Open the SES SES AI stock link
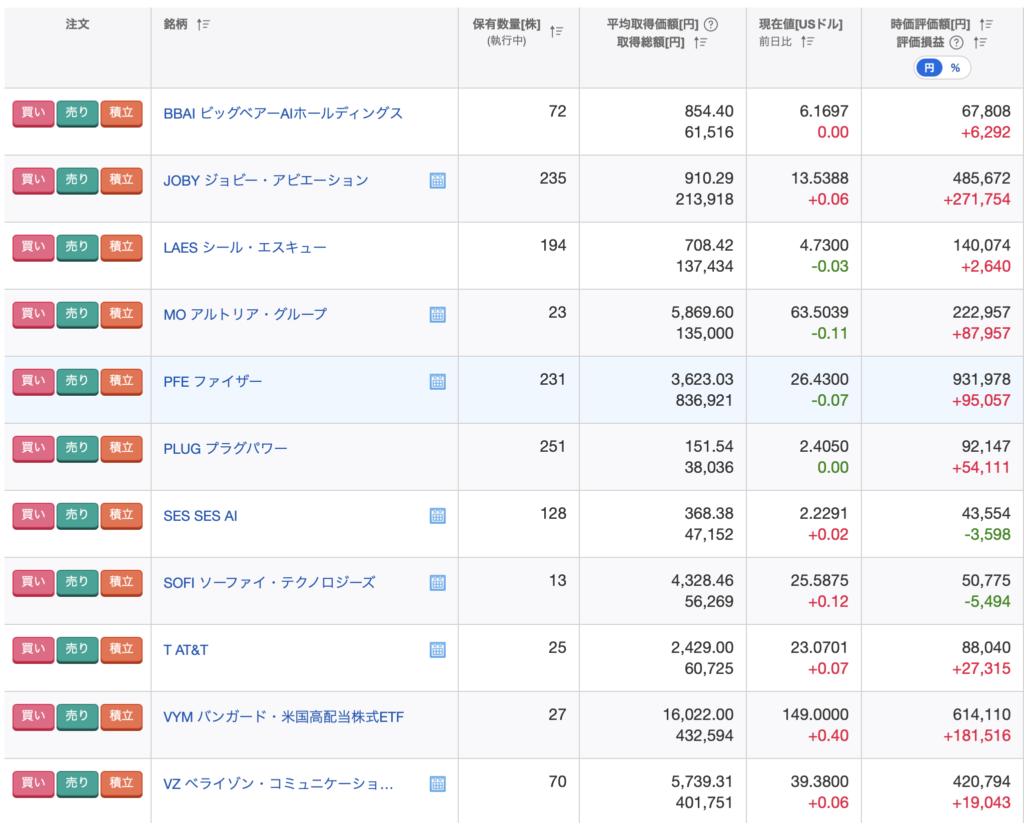The image size is (1024, 823). [x=200, y=516]
